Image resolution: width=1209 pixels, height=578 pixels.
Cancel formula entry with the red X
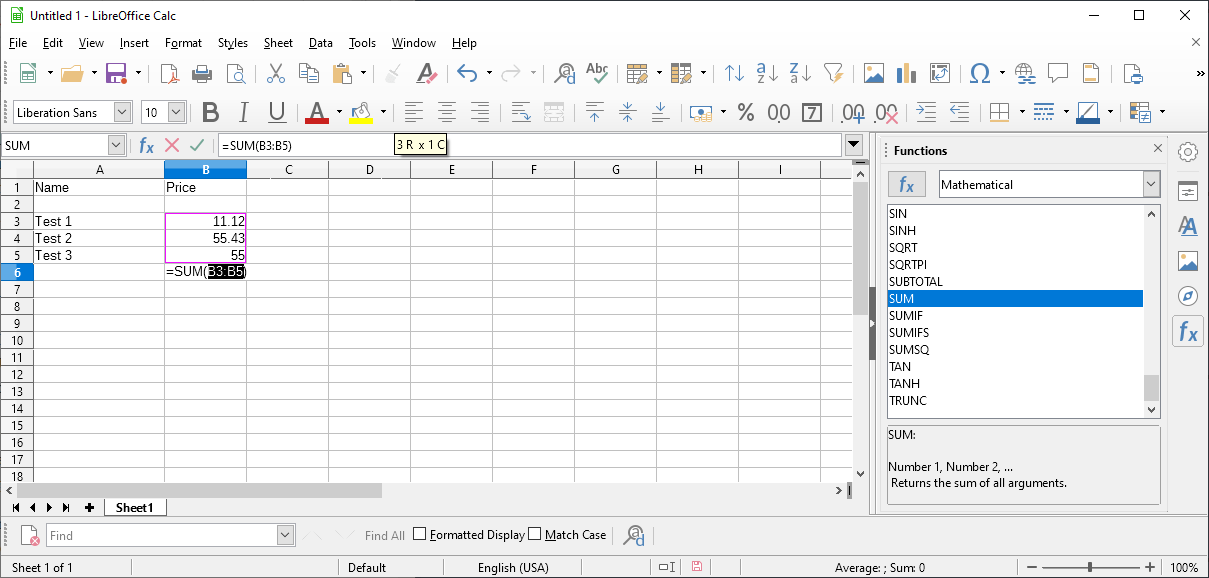[172, 145]
